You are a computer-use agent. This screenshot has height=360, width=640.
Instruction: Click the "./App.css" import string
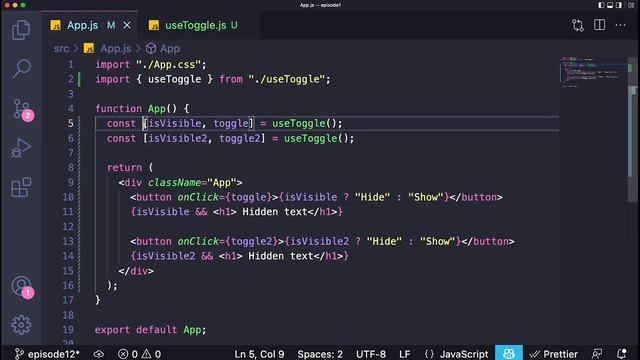(169, 64)
